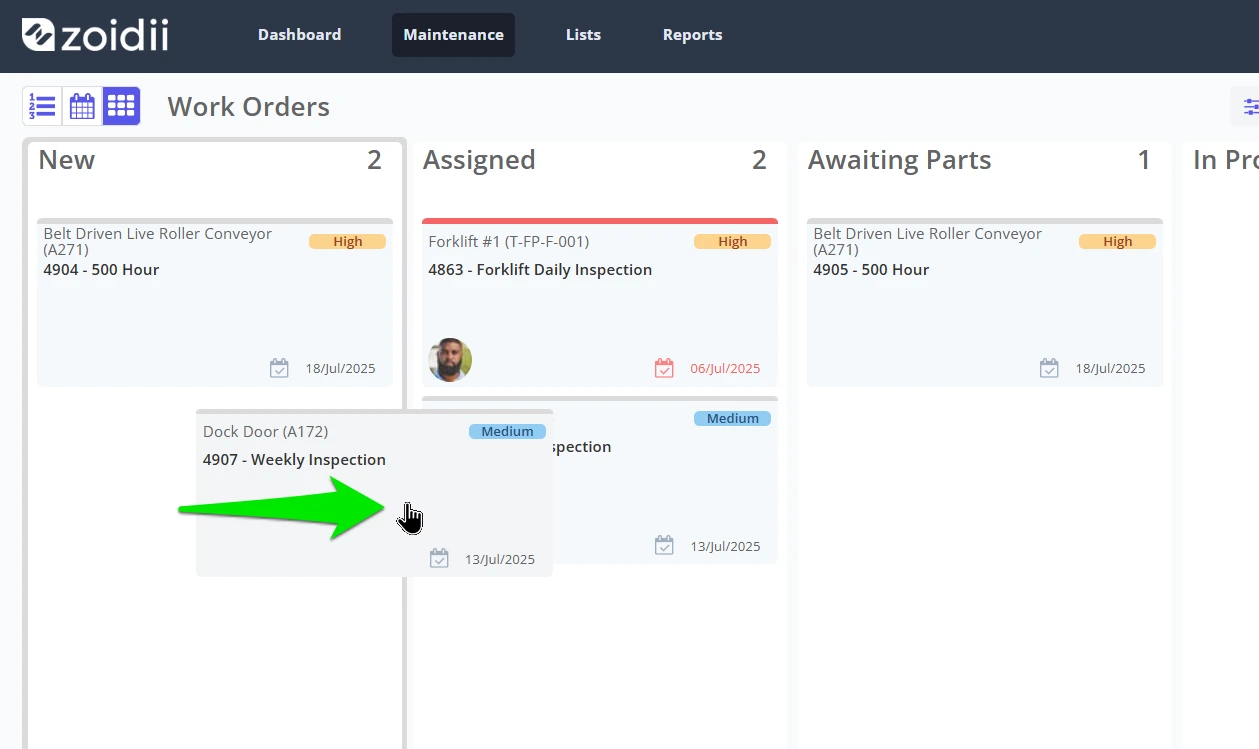Click the New column header
Image resolution: width=1259 pixels, height=749 pixels.
tap(67, 160)
